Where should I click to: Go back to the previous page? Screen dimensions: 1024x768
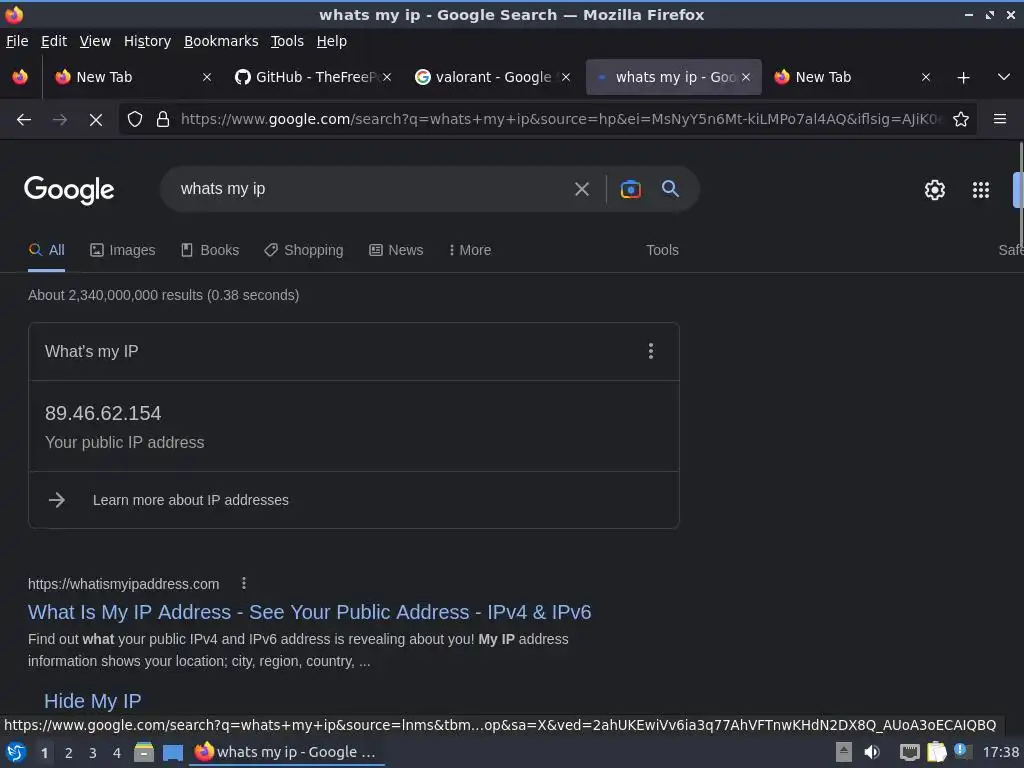pos(24,120)
